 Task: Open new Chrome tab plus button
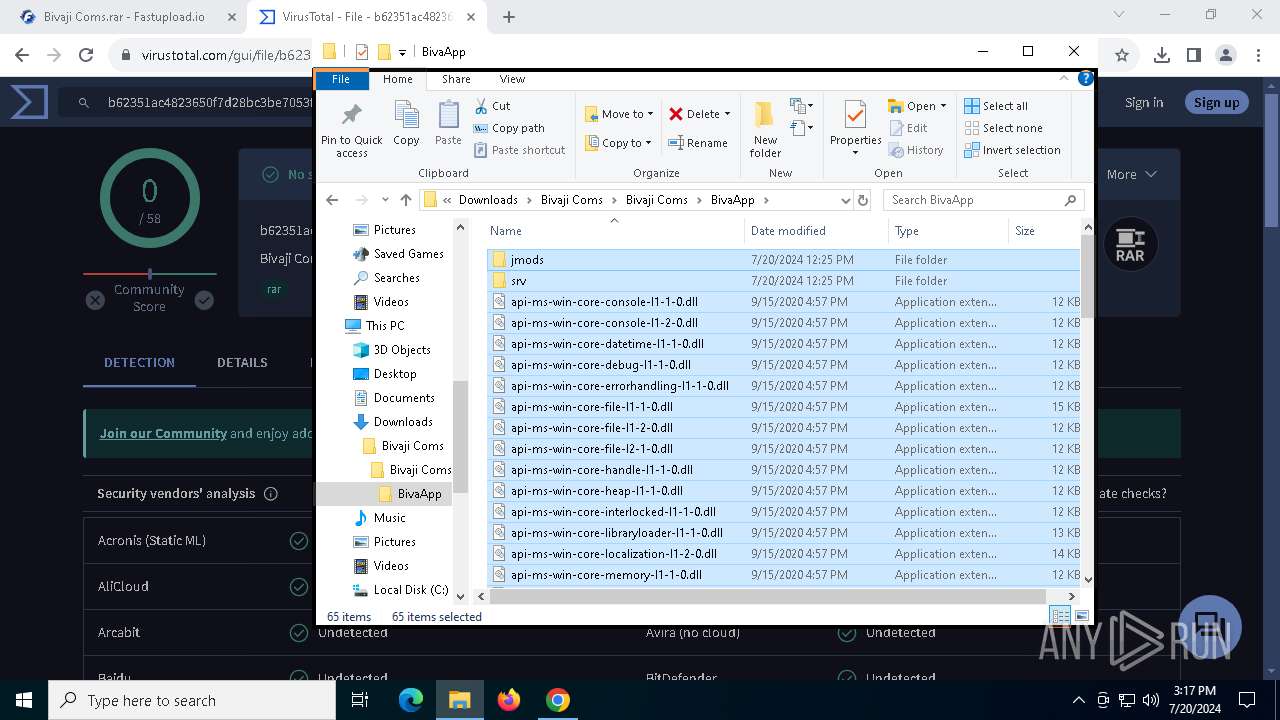[509, 17]
